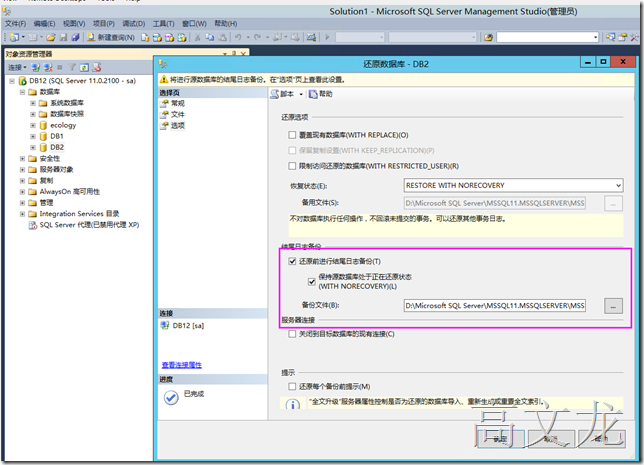The width and height of the screenshot is (644, 465).
Task: Tick 还原每个备份前提示(M) checkbox
Action: click(x=292, y=387)
